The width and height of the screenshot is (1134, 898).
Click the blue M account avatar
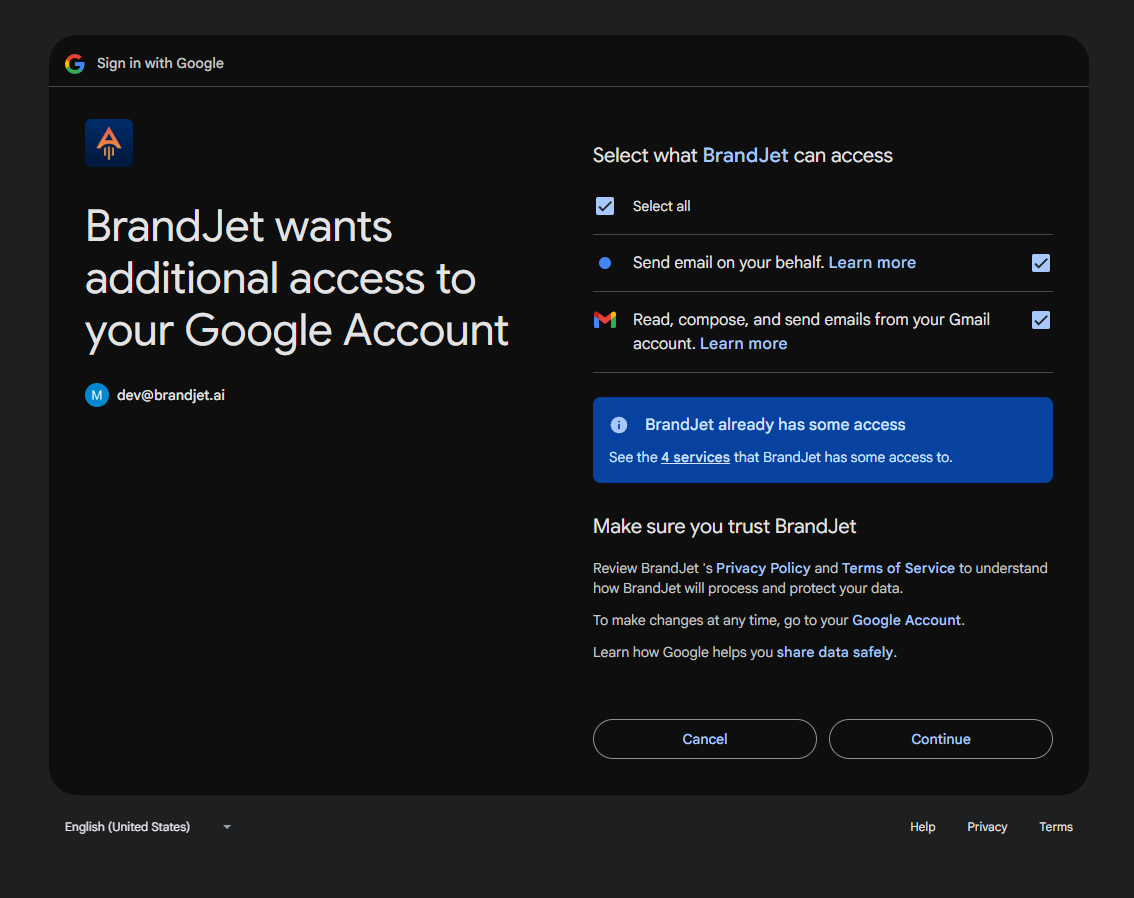click(x=97, y=395)
